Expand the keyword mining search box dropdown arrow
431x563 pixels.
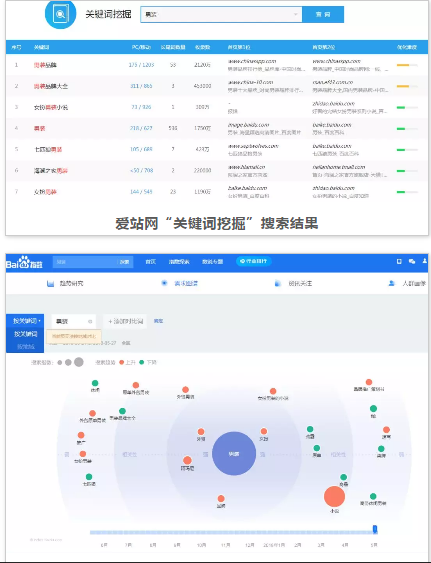296,14
